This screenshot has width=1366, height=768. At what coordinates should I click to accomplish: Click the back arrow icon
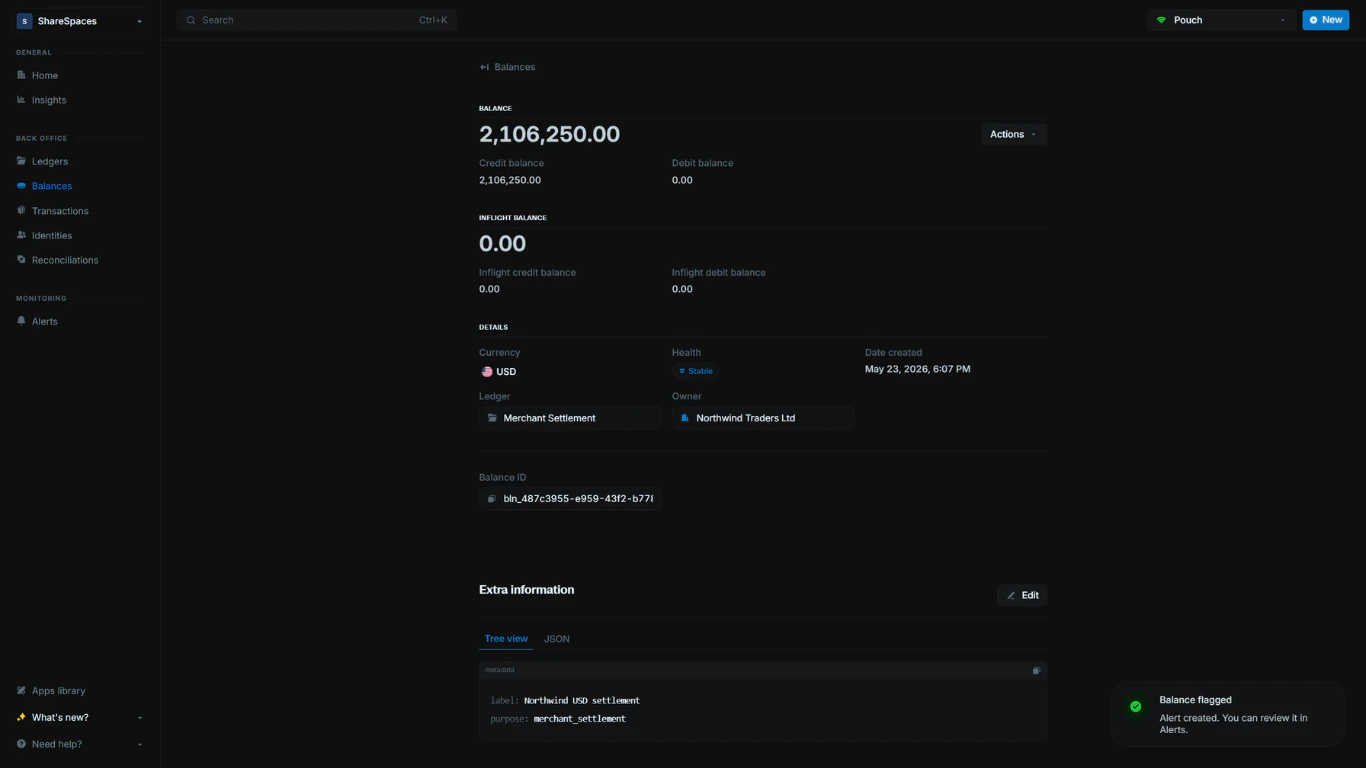(x=484, y=67)
